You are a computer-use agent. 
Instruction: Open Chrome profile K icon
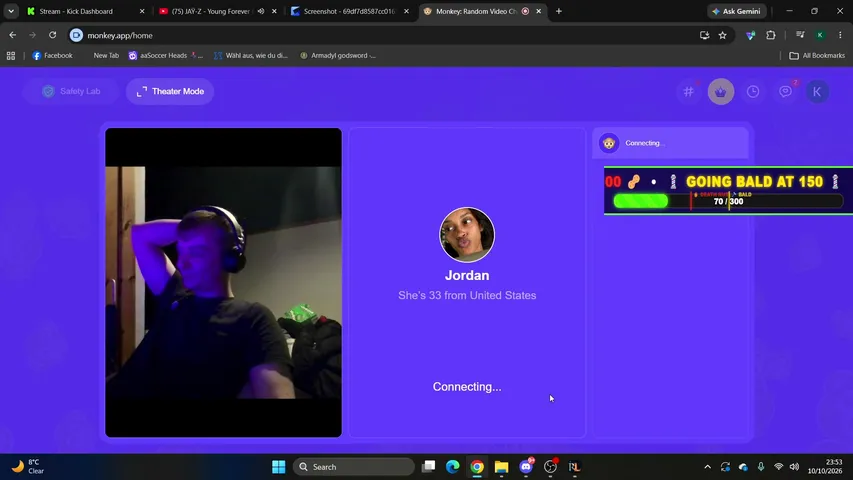tap(820, 35)
